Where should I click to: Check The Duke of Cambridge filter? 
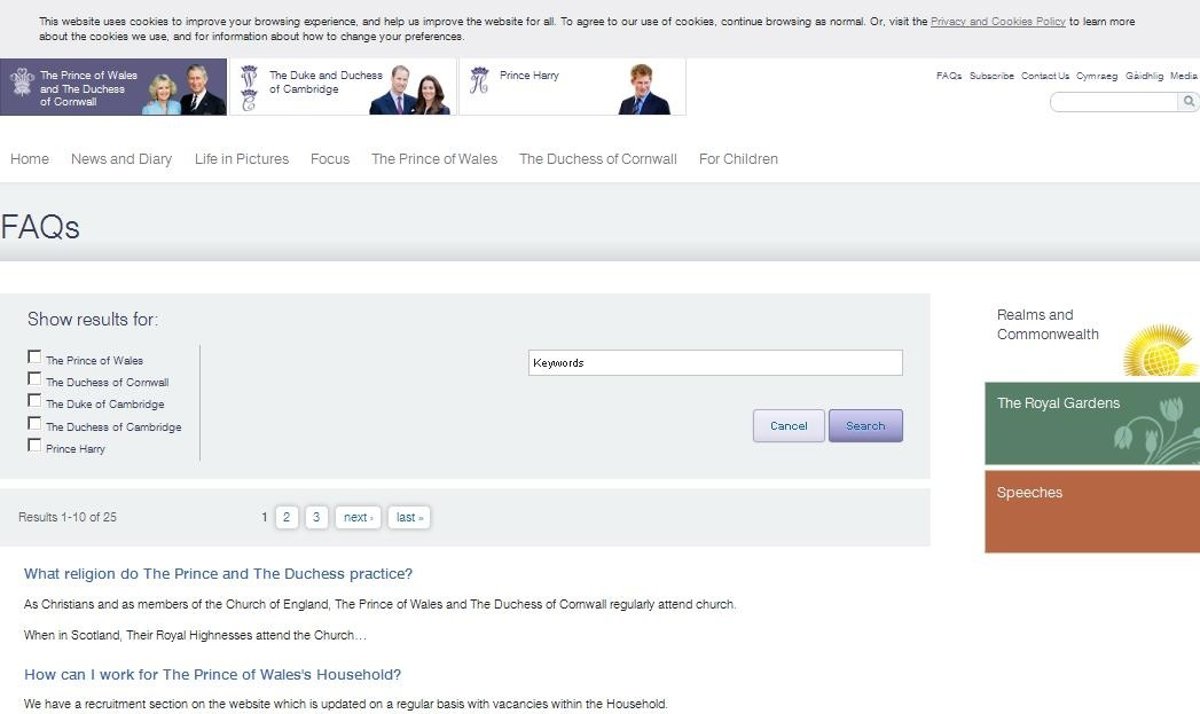coord(35,401)
